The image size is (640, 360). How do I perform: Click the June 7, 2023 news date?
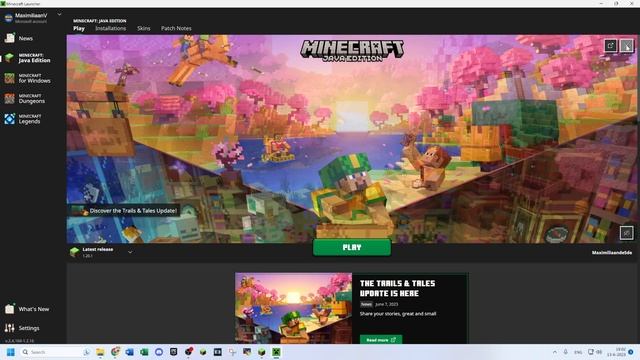[x=387, y=304]
